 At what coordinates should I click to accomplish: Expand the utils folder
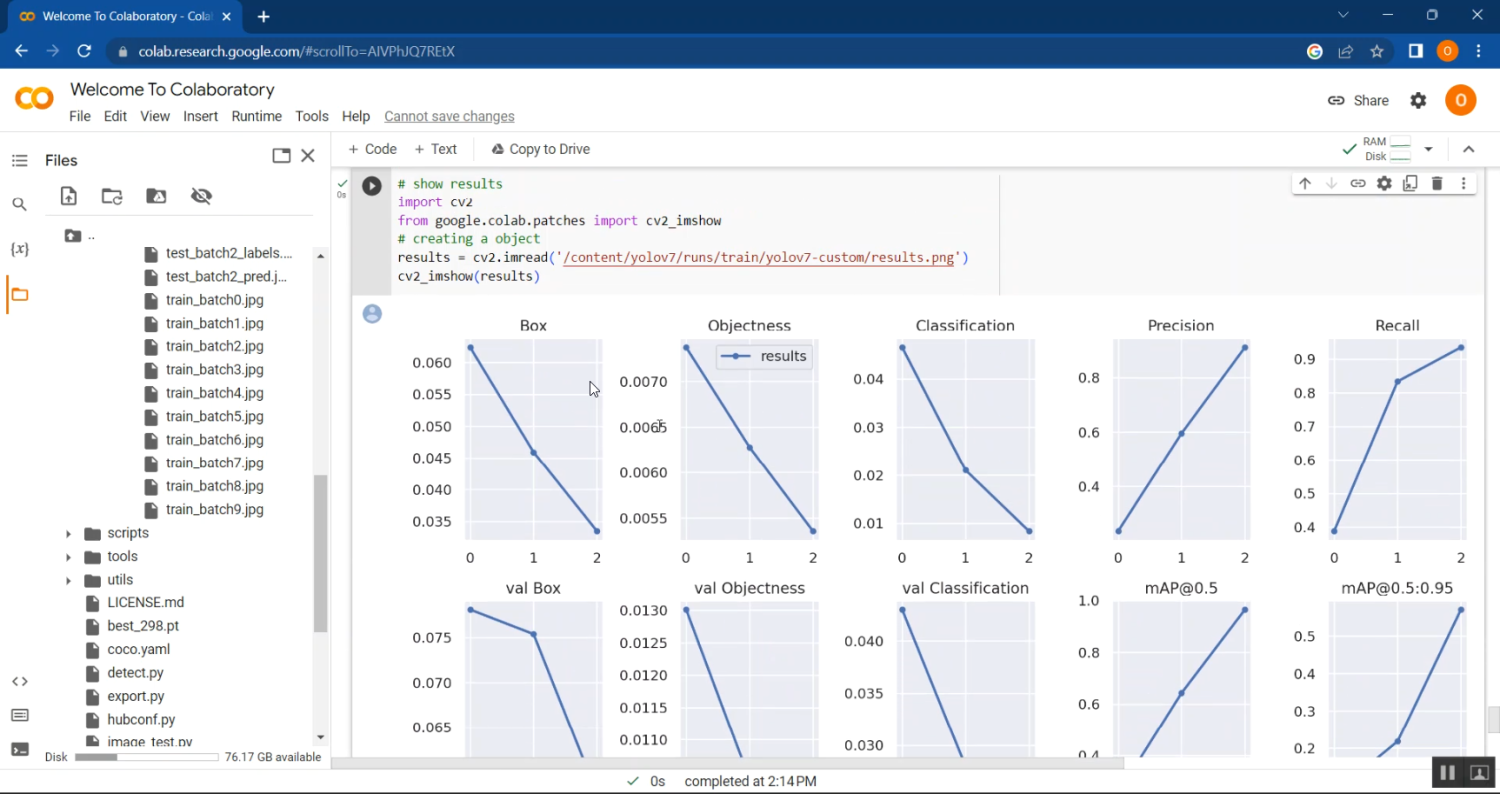point(68,580)
